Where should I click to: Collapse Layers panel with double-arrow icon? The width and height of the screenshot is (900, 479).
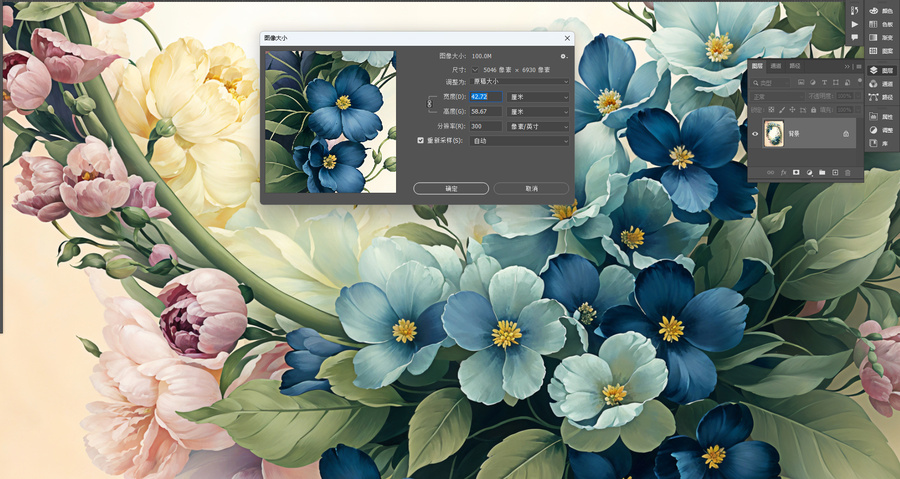tap(847, 67)
